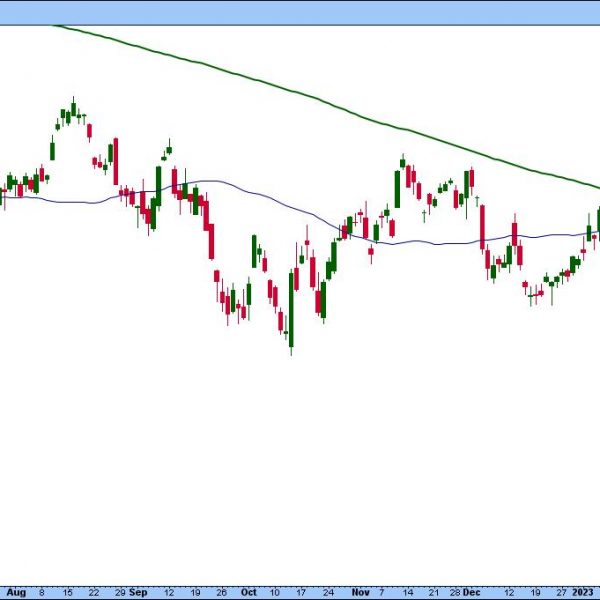
Task: Select the 7 date label after Nov
Action: [381, 592]
